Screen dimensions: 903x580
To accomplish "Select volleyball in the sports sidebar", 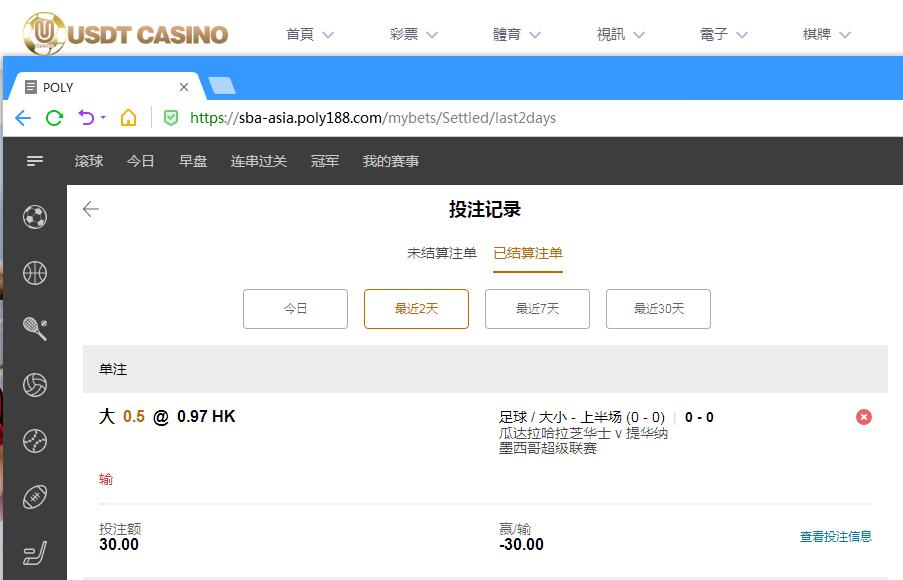I will tap(35, 385).
